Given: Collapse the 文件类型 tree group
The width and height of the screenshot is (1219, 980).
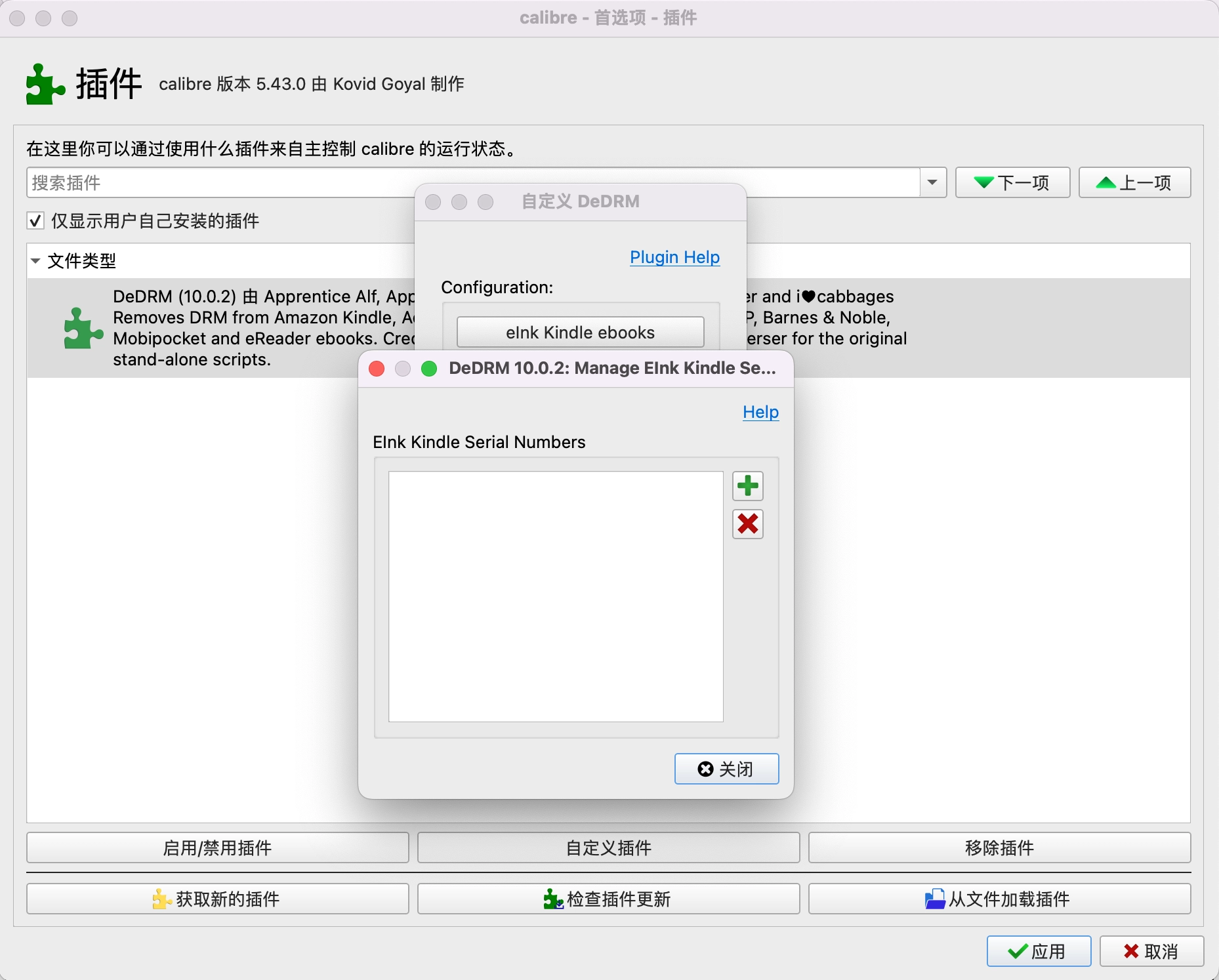Looking at the screenshot, I should pos(35,261).
